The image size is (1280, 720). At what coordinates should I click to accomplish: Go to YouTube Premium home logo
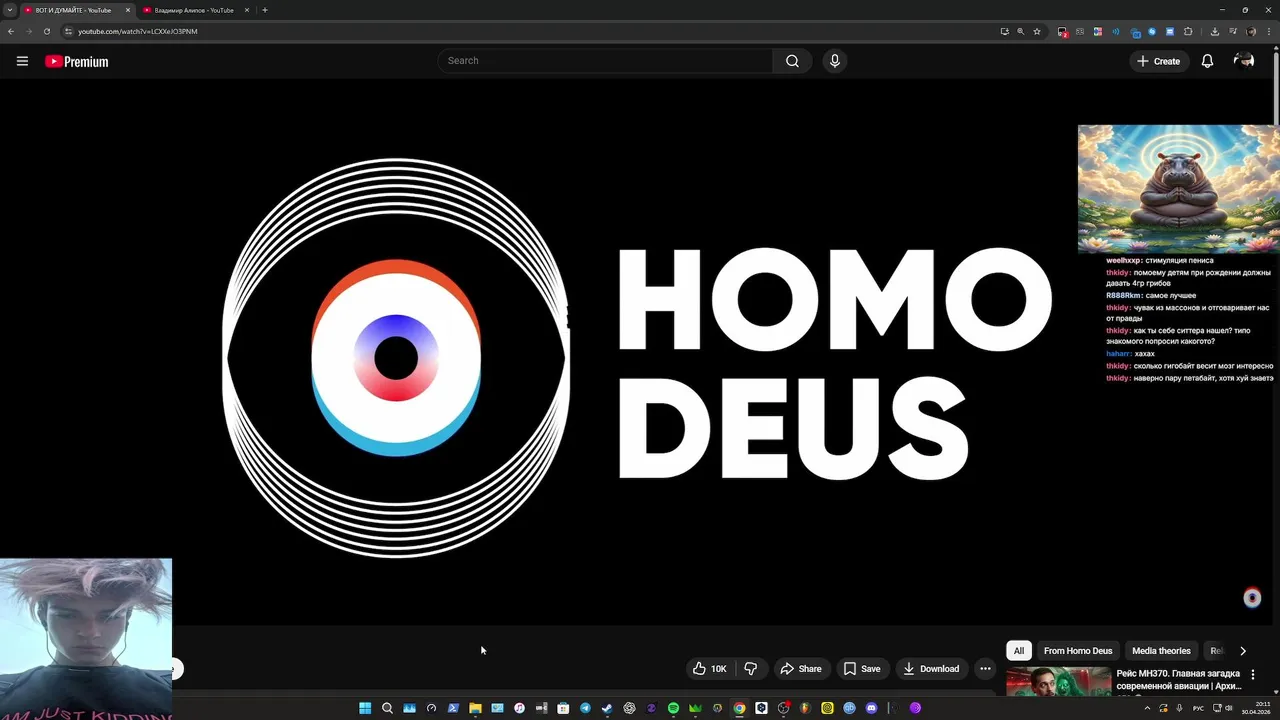coord(76,61)
